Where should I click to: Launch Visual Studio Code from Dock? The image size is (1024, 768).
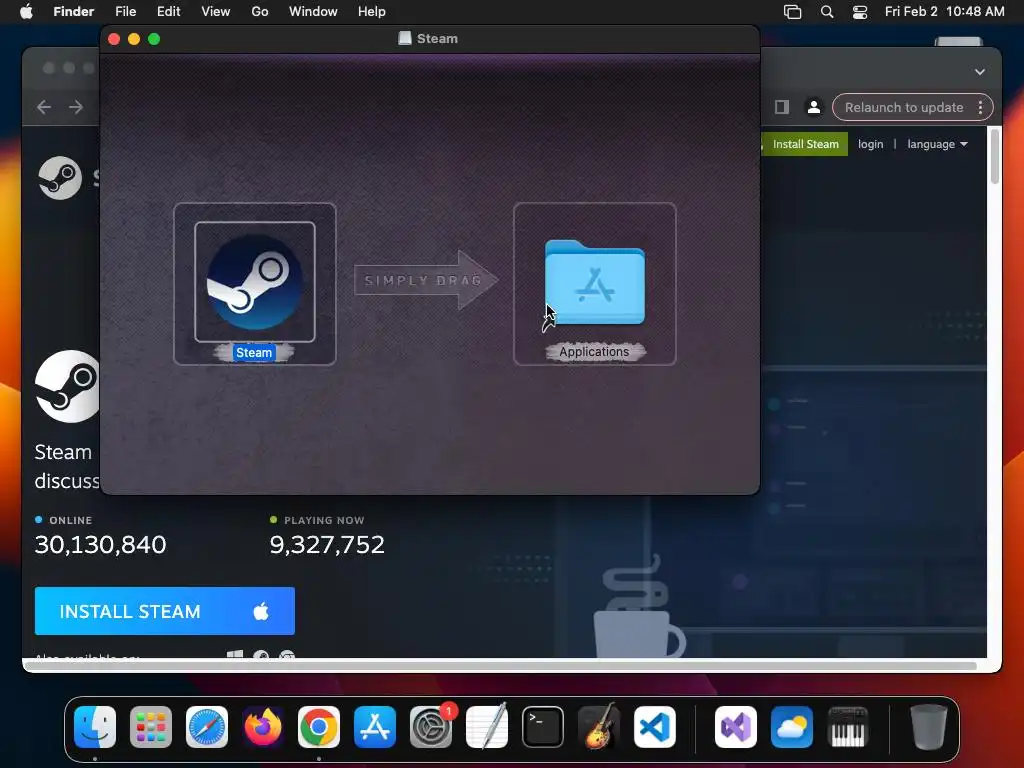654,727
